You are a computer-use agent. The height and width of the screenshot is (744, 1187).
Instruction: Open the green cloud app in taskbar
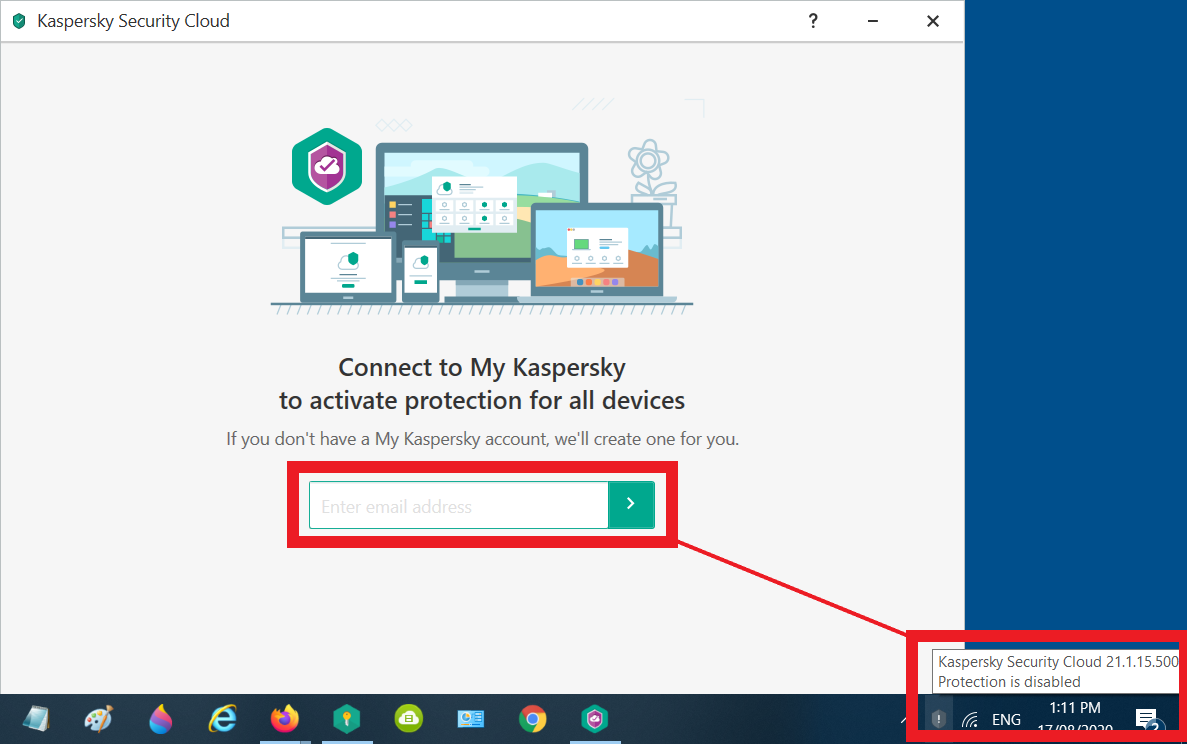(409, 719)
